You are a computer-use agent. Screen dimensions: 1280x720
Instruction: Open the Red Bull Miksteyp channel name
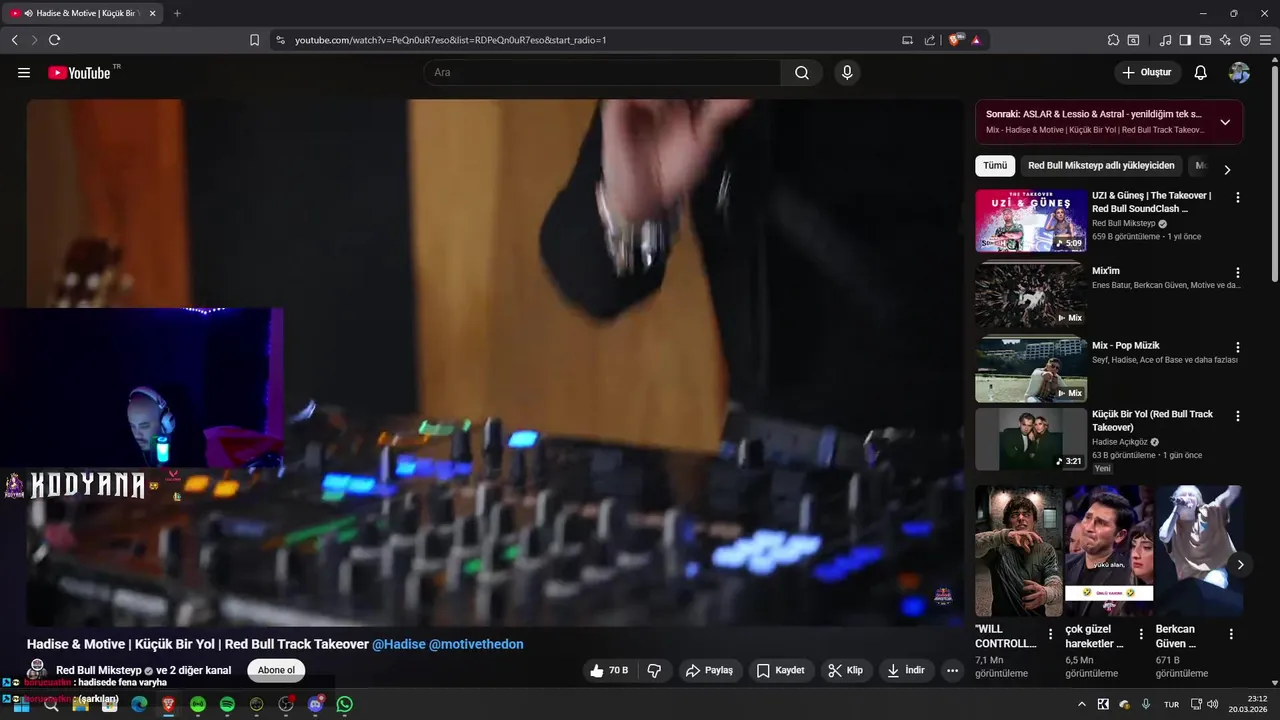click(x=99, y=670)
